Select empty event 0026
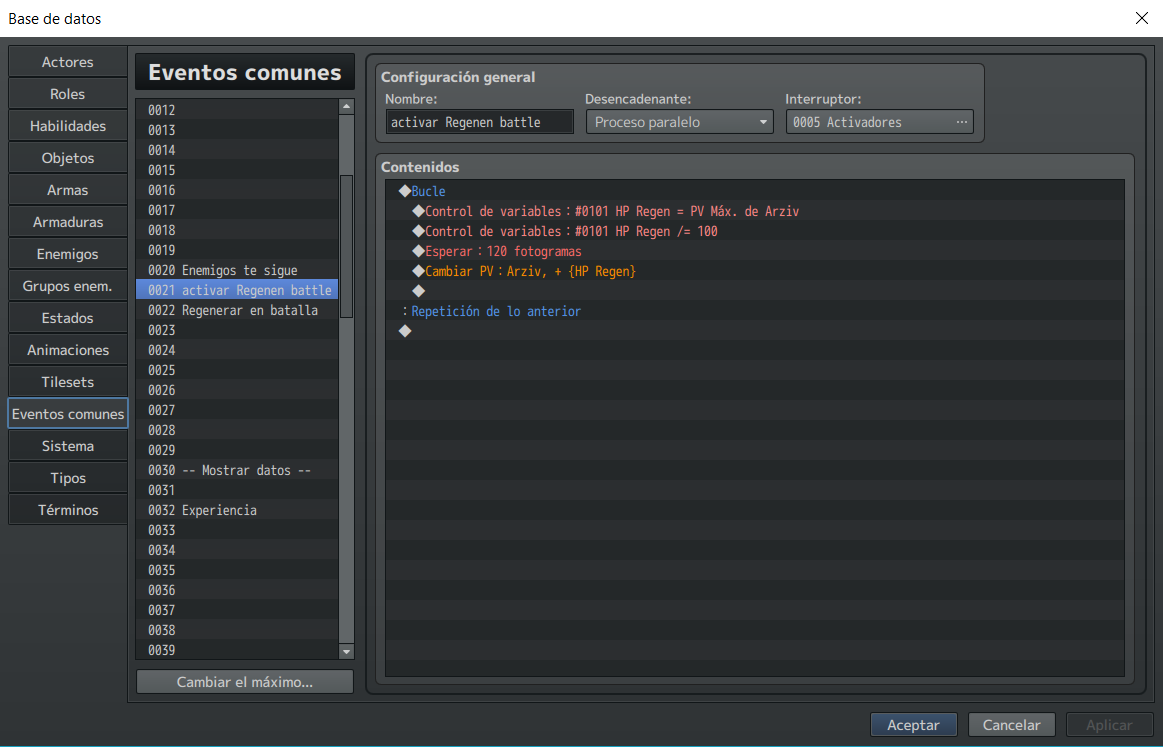This screenshot has height=747, width=1163. pos(237,390)
